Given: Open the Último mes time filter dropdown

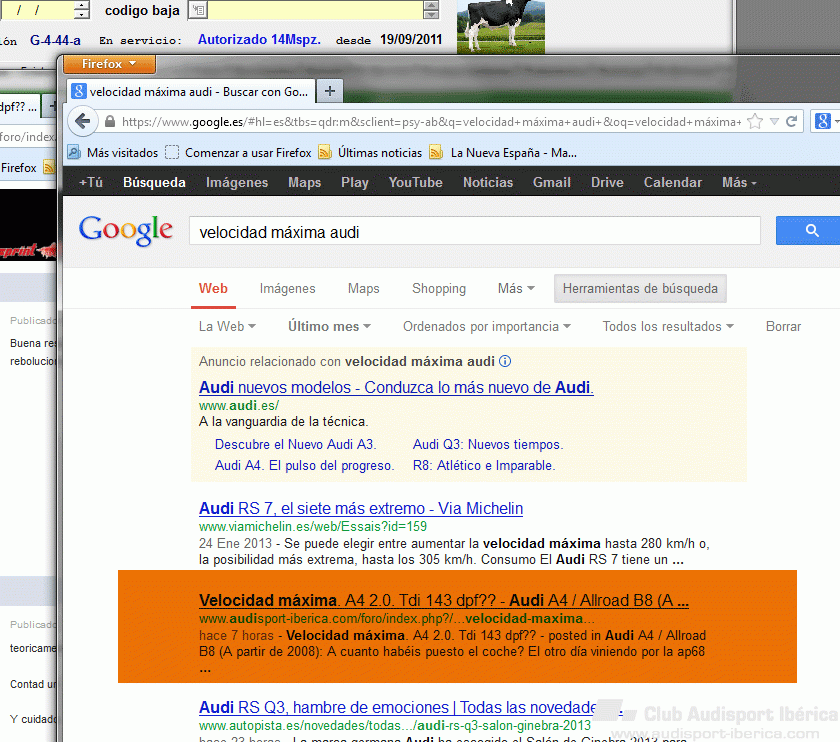Looking at the screenshot, I should [x=329, y=326].
